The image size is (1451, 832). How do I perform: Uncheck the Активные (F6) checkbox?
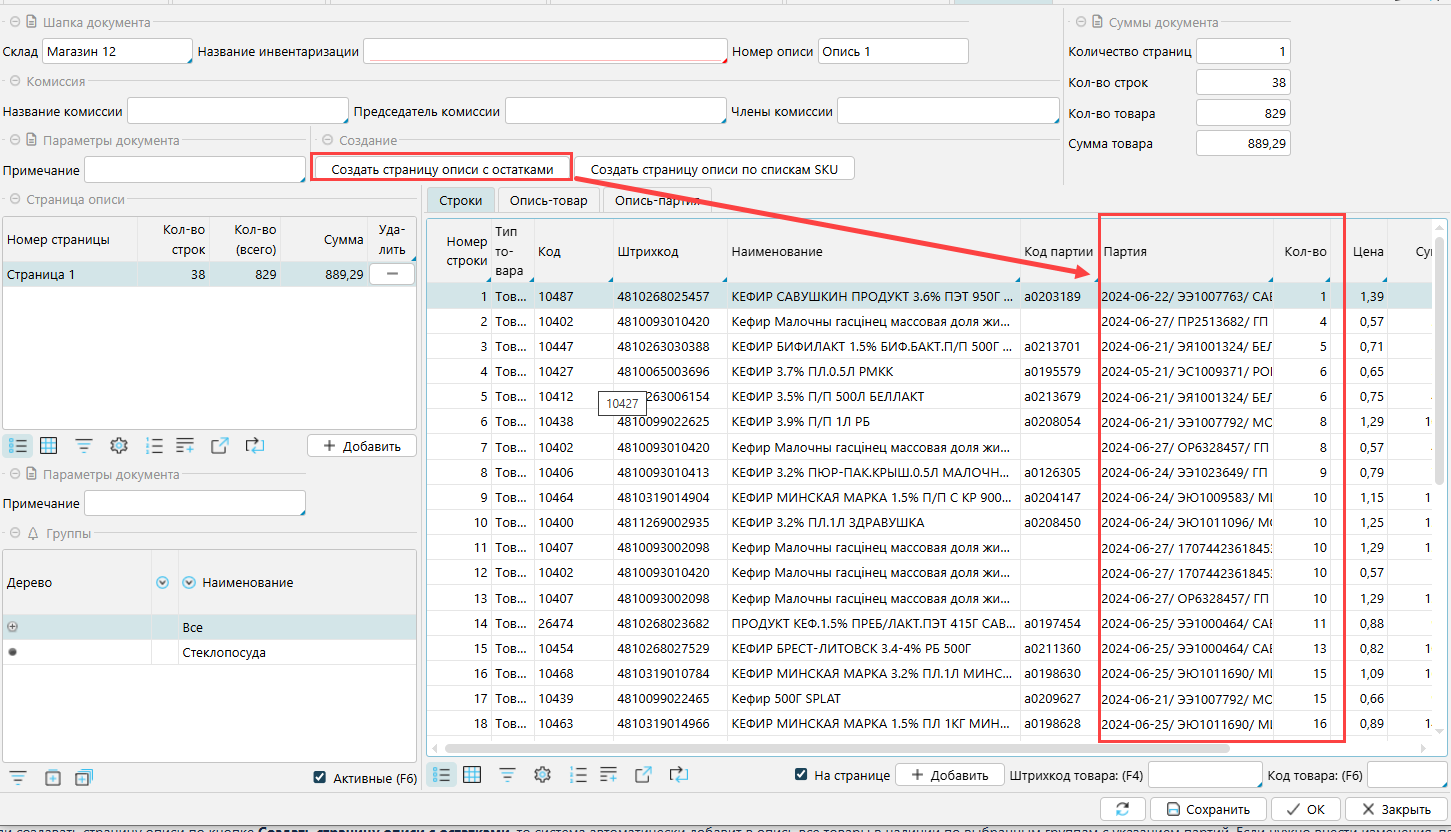pyautogui.click(x=320, y=778)
